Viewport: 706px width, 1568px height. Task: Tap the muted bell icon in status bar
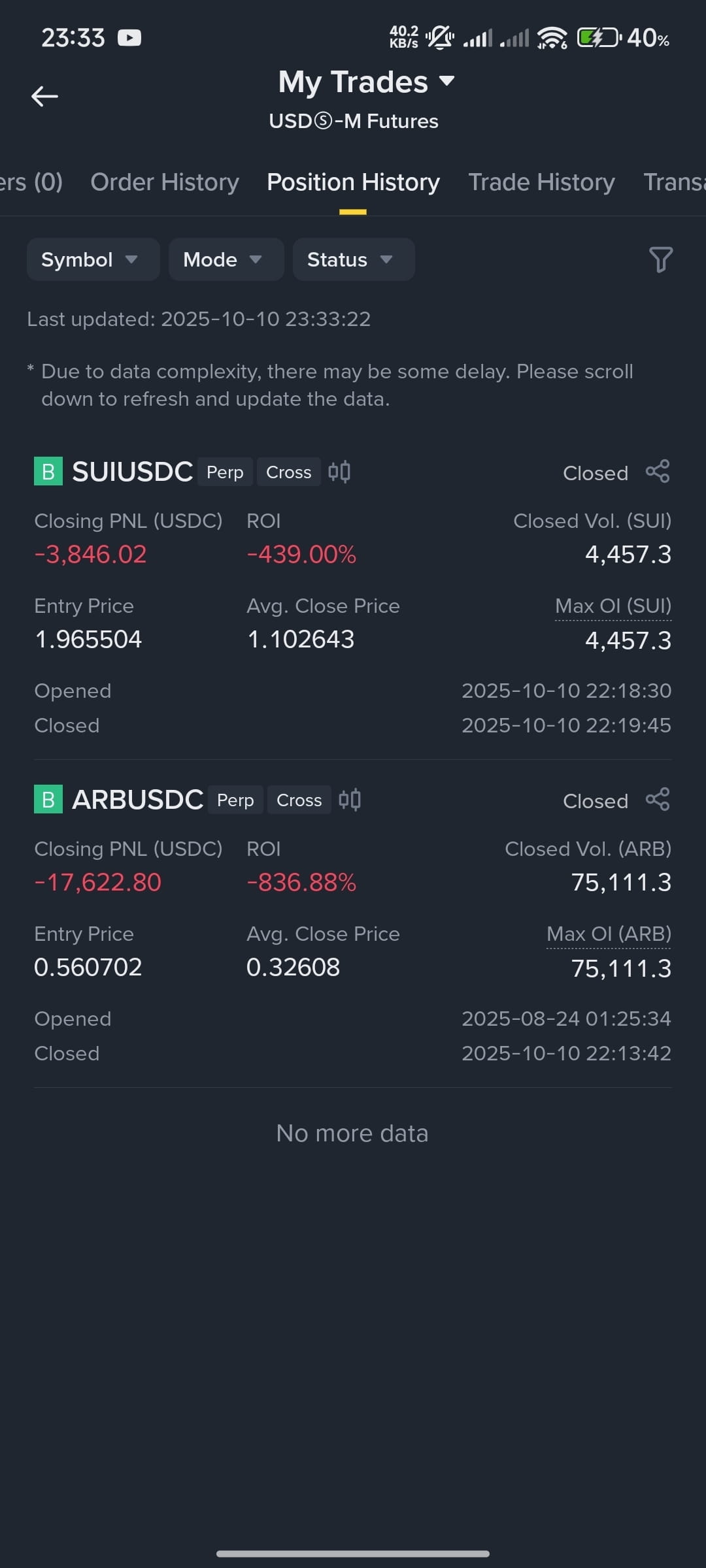(440, 37)
